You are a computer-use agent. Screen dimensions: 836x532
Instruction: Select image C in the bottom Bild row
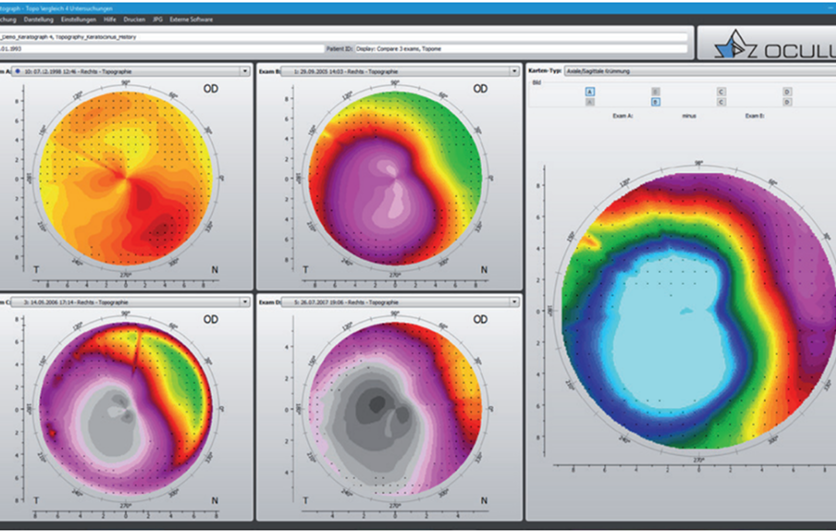(x=721, y=102)
